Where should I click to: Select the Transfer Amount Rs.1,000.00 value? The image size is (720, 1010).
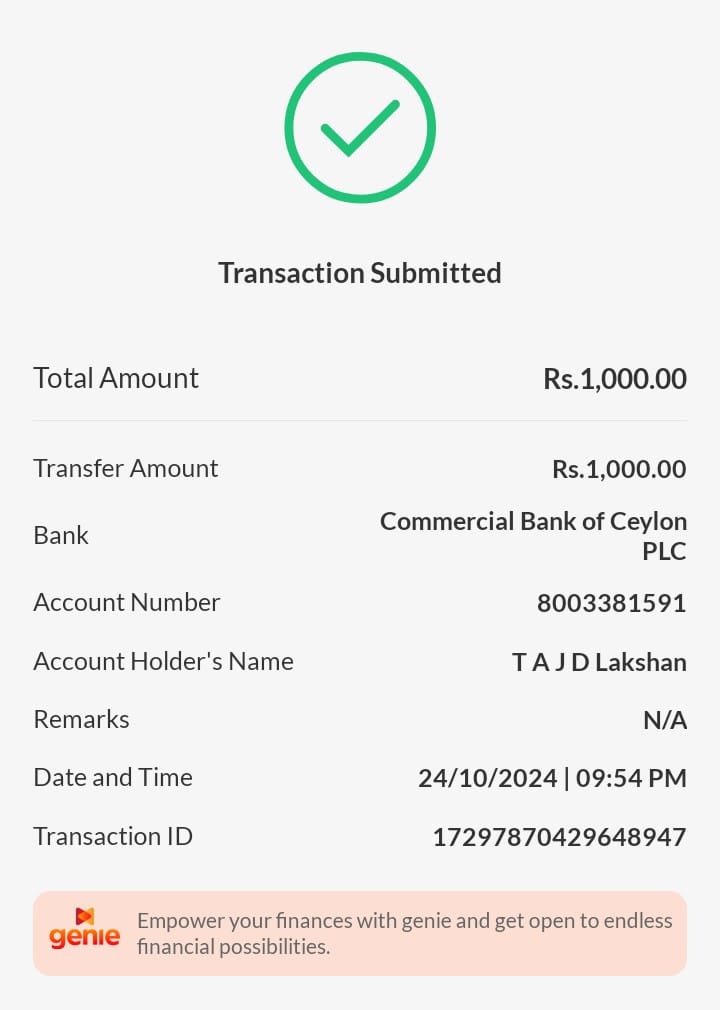[x=619, y=469]
